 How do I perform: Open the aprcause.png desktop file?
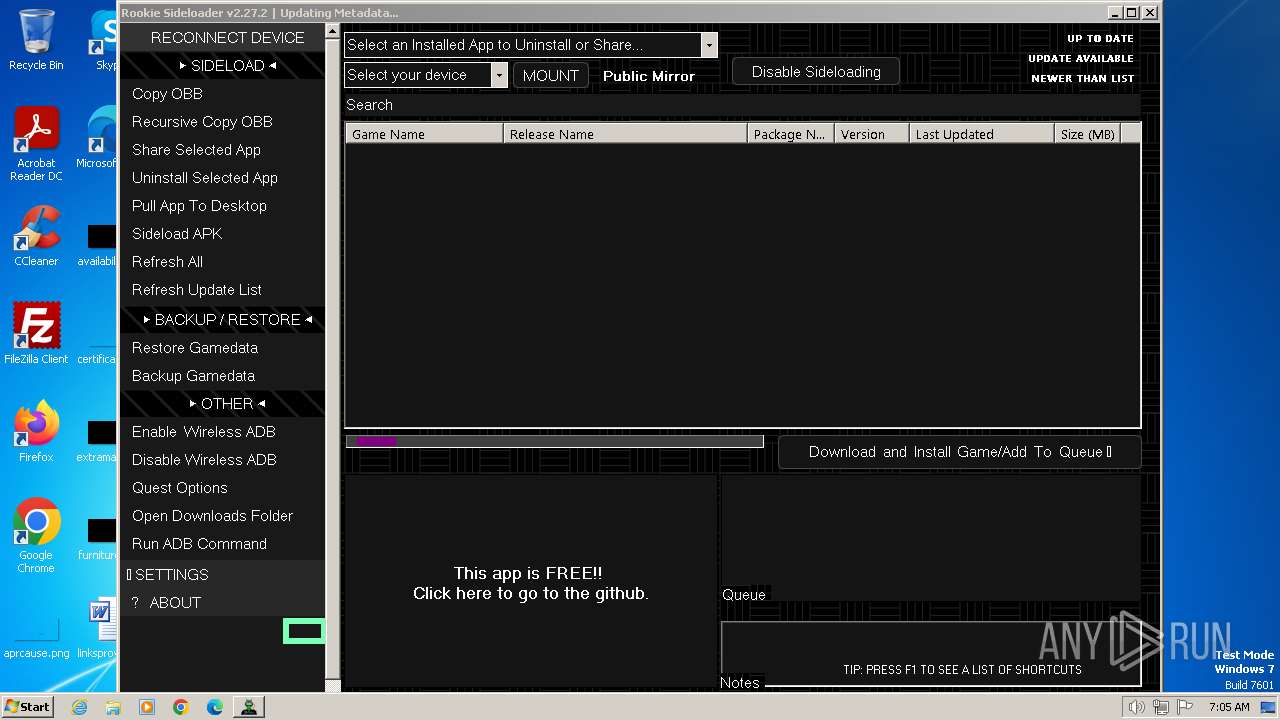36,635
